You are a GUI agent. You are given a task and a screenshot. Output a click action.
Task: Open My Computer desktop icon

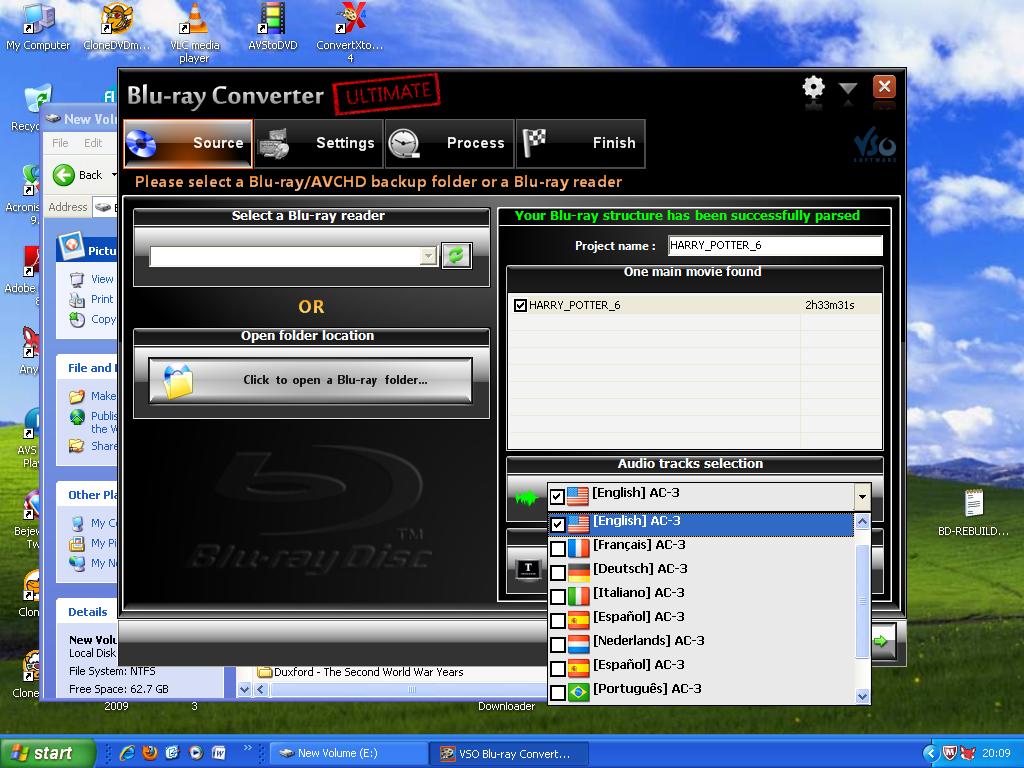[x=38, y=27]
